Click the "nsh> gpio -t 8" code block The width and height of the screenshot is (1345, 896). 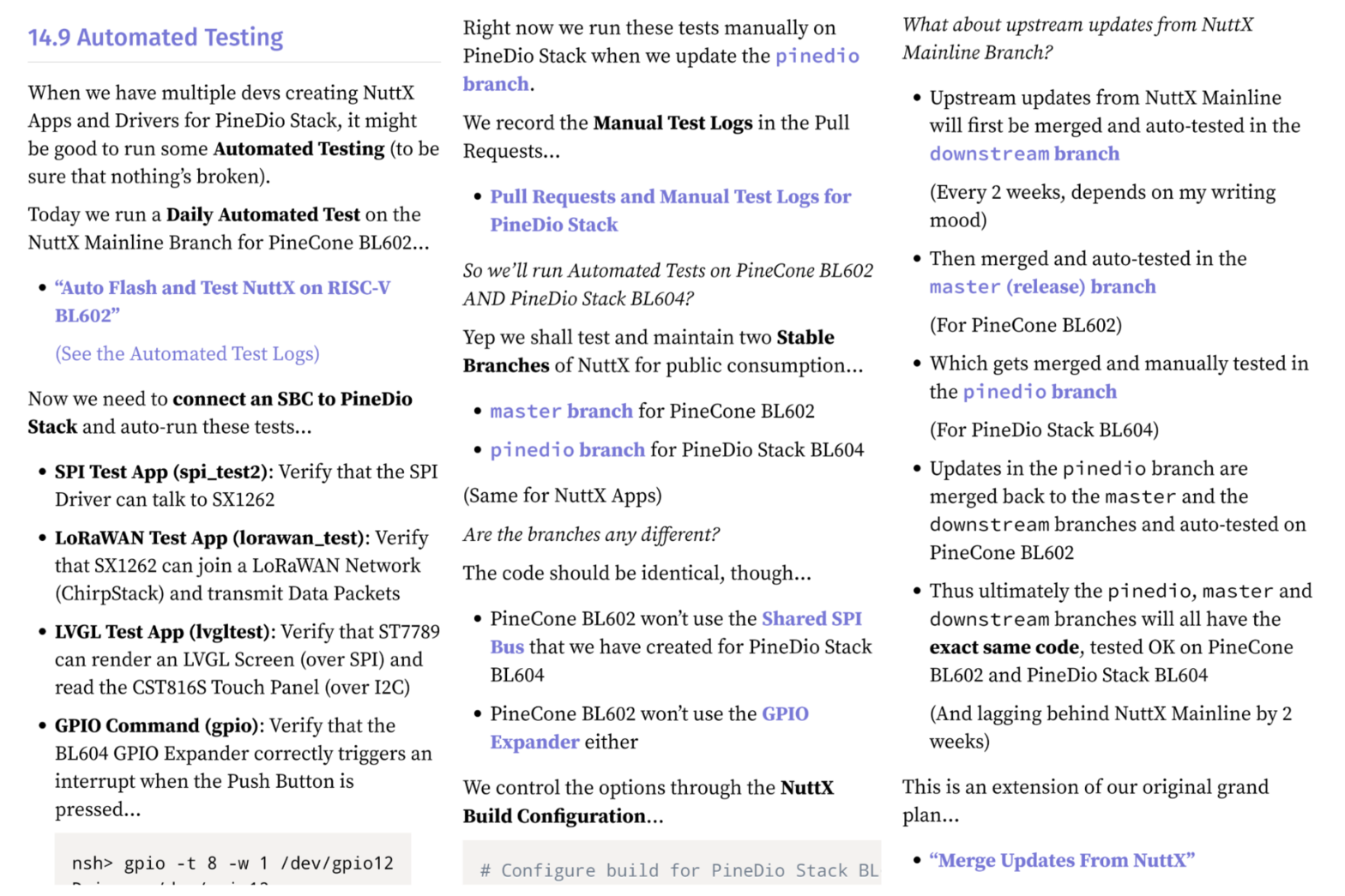tap(232, 862)
